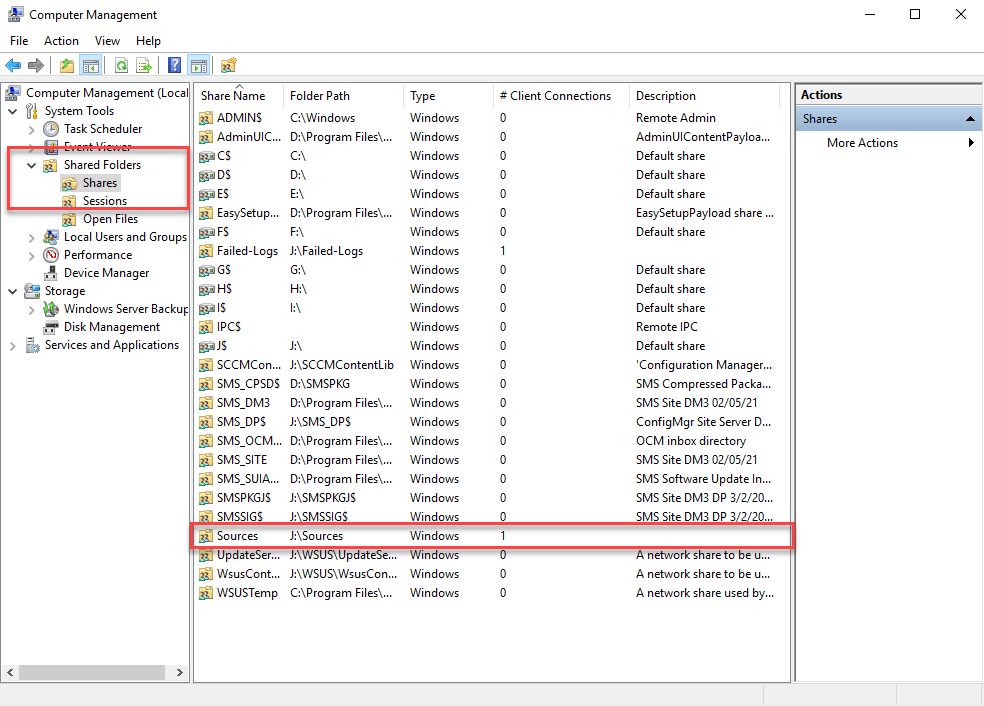The height and width of the screenshot is (706, 984).
Task: Collapse the Storage tree node
Action: click(13, 291)
